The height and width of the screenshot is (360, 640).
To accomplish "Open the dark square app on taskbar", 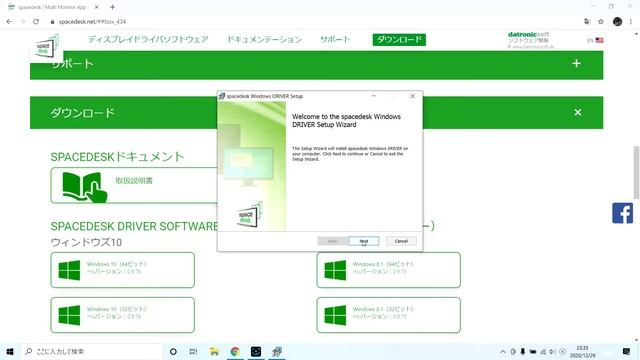I will click(x=256, y=351).
